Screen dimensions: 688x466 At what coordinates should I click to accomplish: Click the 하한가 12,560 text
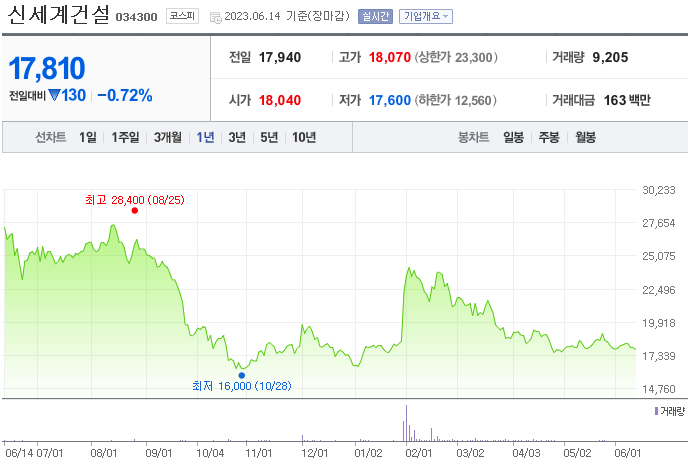[x=455, y=100]
